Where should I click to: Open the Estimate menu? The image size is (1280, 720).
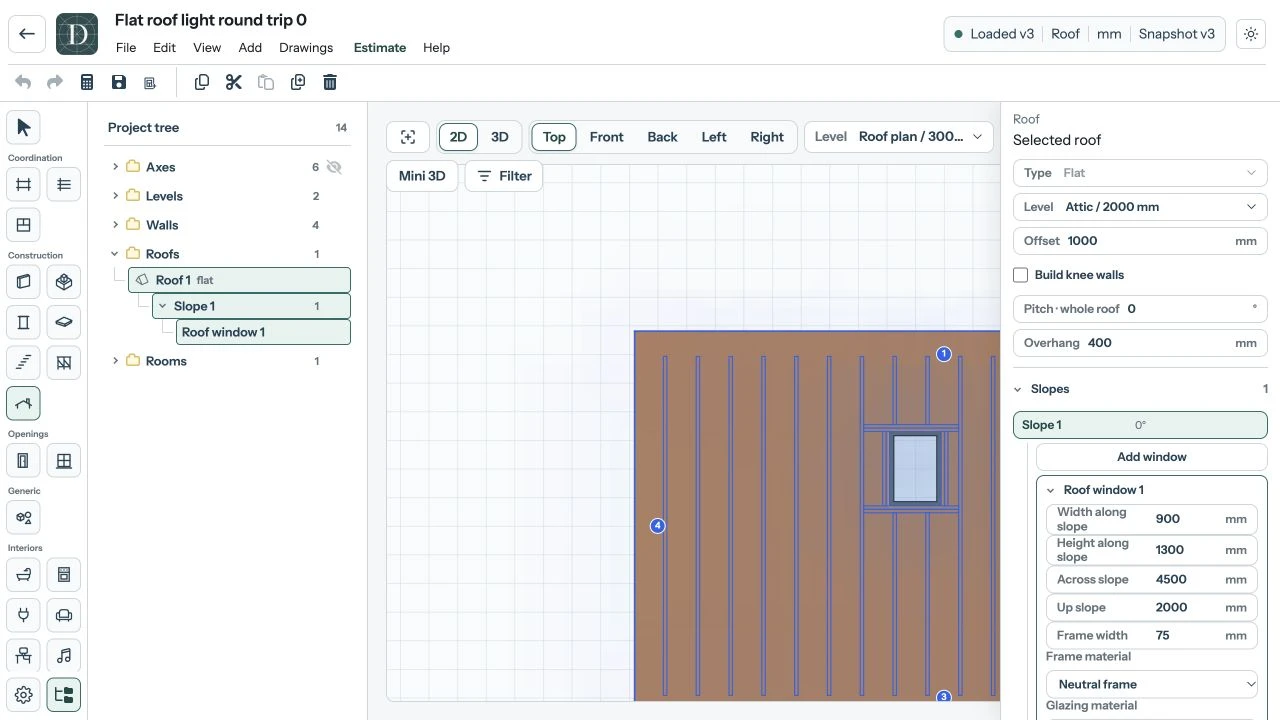[380, 48]
